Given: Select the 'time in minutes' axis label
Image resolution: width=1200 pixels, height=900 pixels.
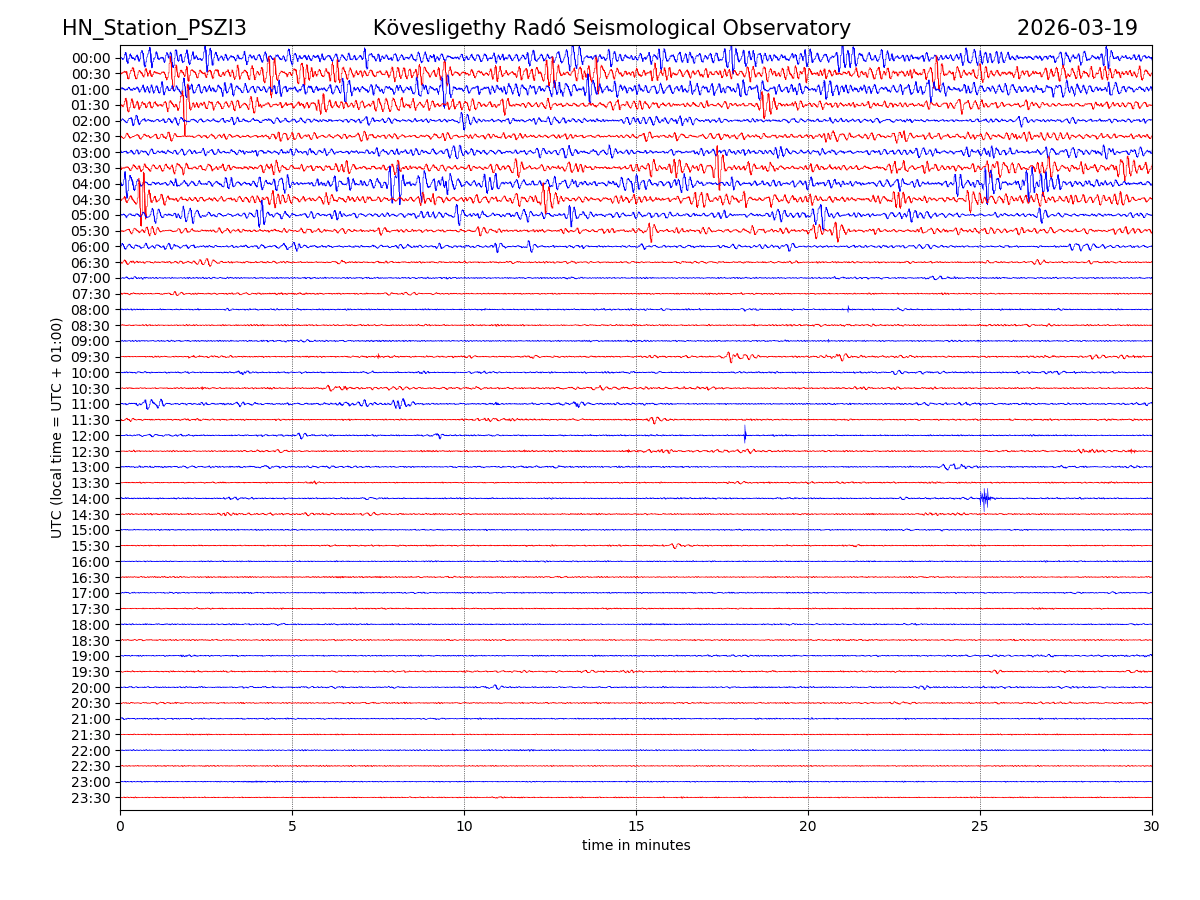Looking at the screenshot, I should 636,846.
